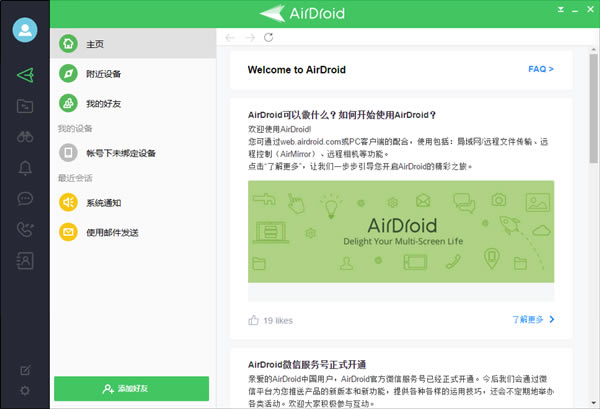
Task: Open the AirDroid可以做什么 article title
Action: pos(342,115)
